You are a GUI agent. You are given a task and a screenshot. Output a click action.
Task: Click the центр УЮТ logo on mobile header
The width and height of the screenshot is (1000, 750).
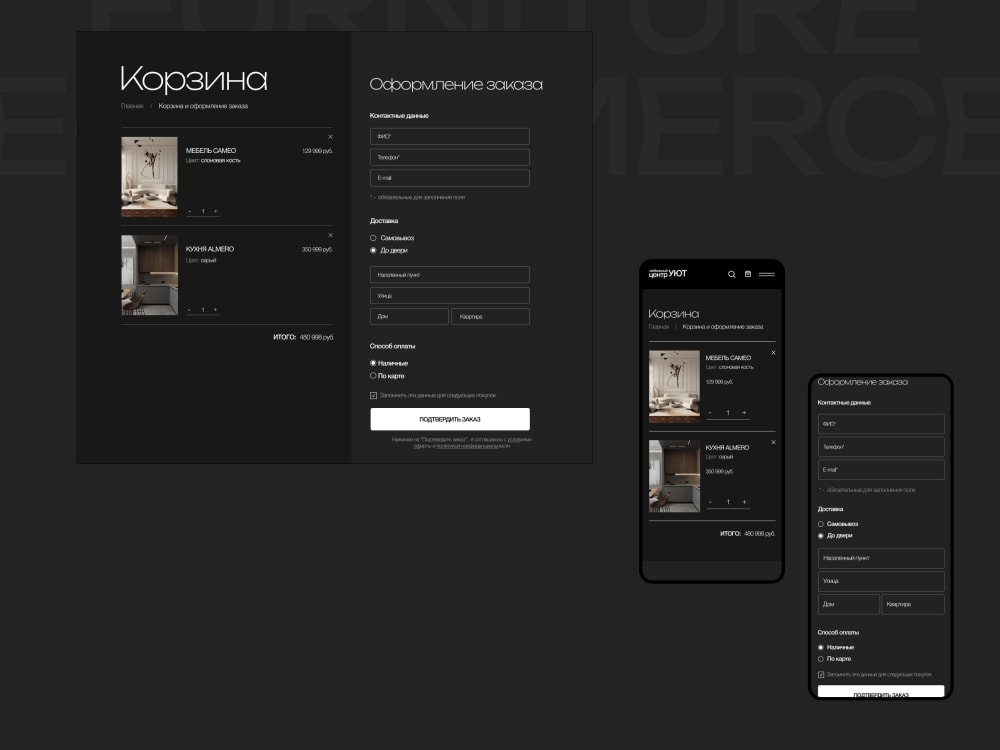pyautogui.click(x=666, y=273)
